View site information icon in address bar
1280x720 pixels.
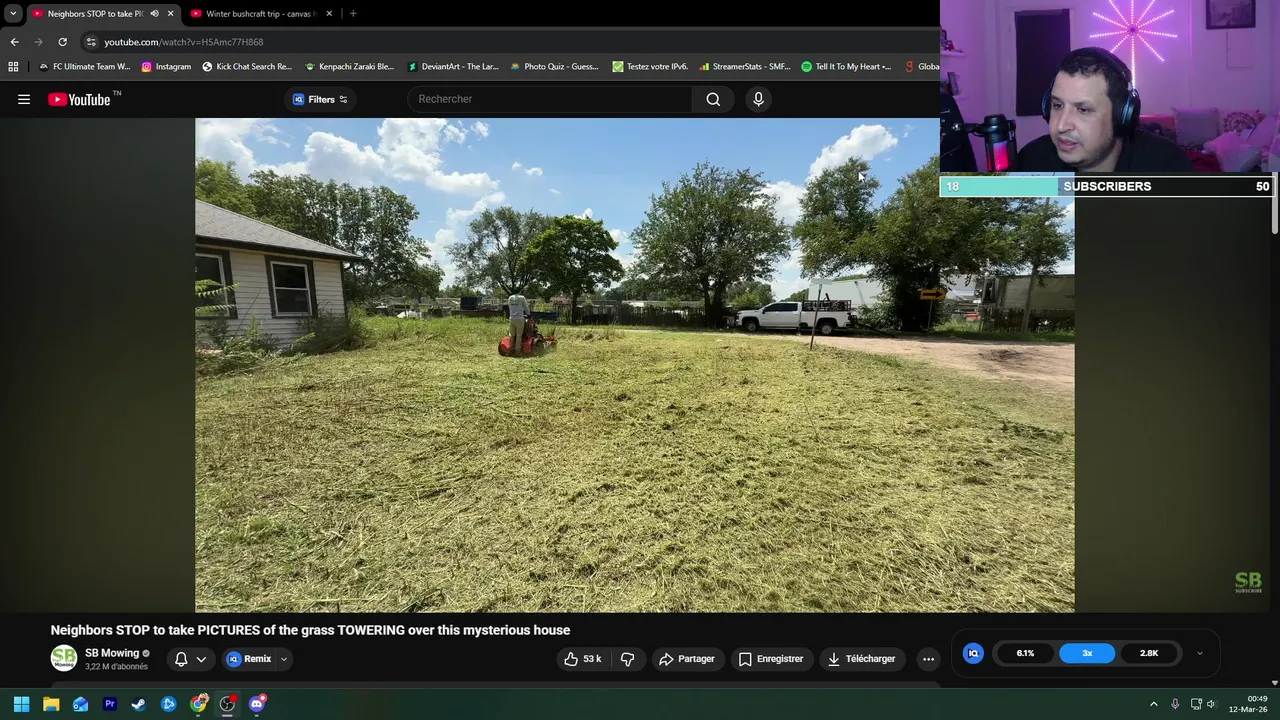91,42
